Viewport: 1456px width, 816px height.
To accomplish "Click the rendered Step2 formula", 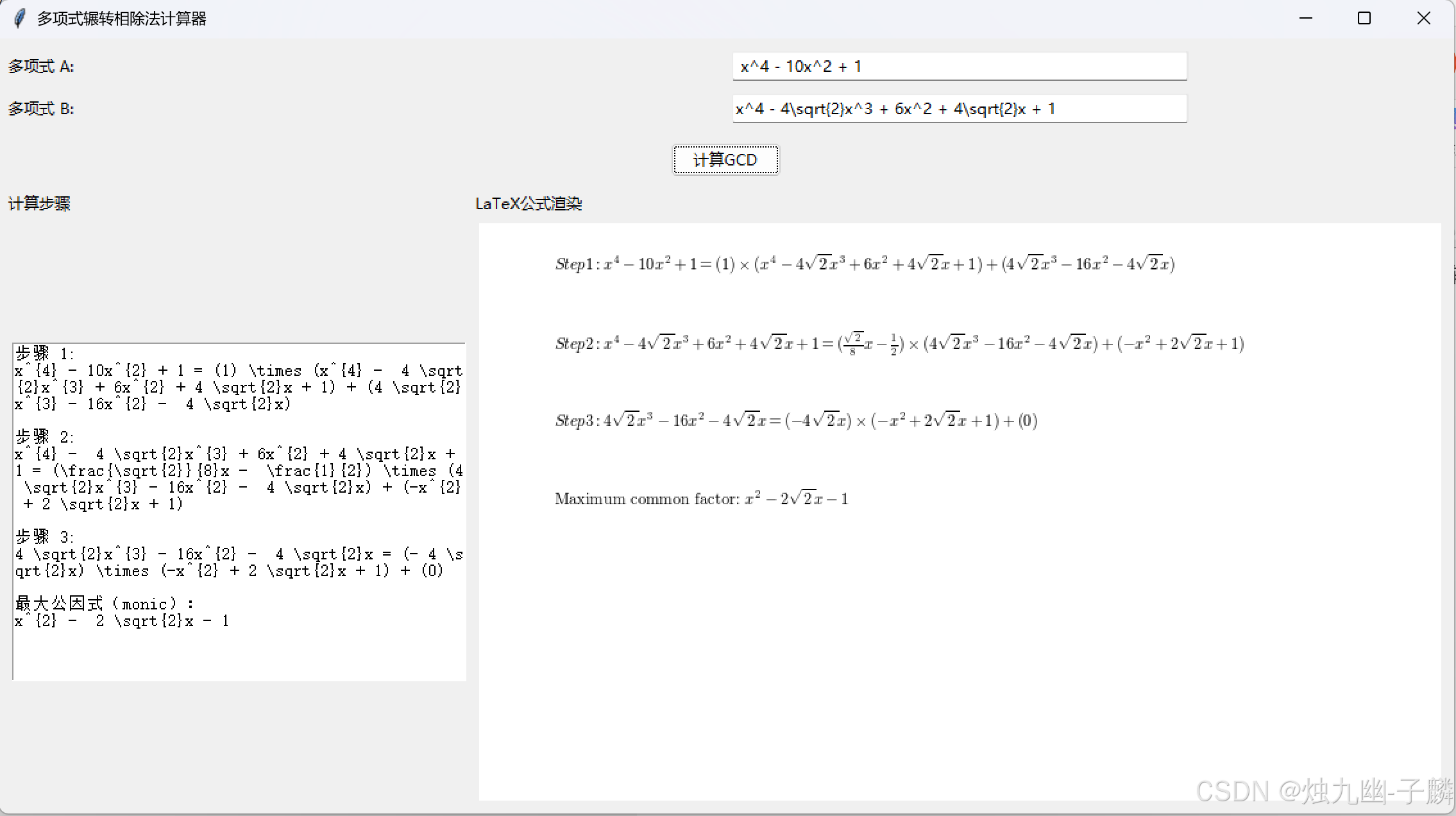I will (x=899, y=344).
